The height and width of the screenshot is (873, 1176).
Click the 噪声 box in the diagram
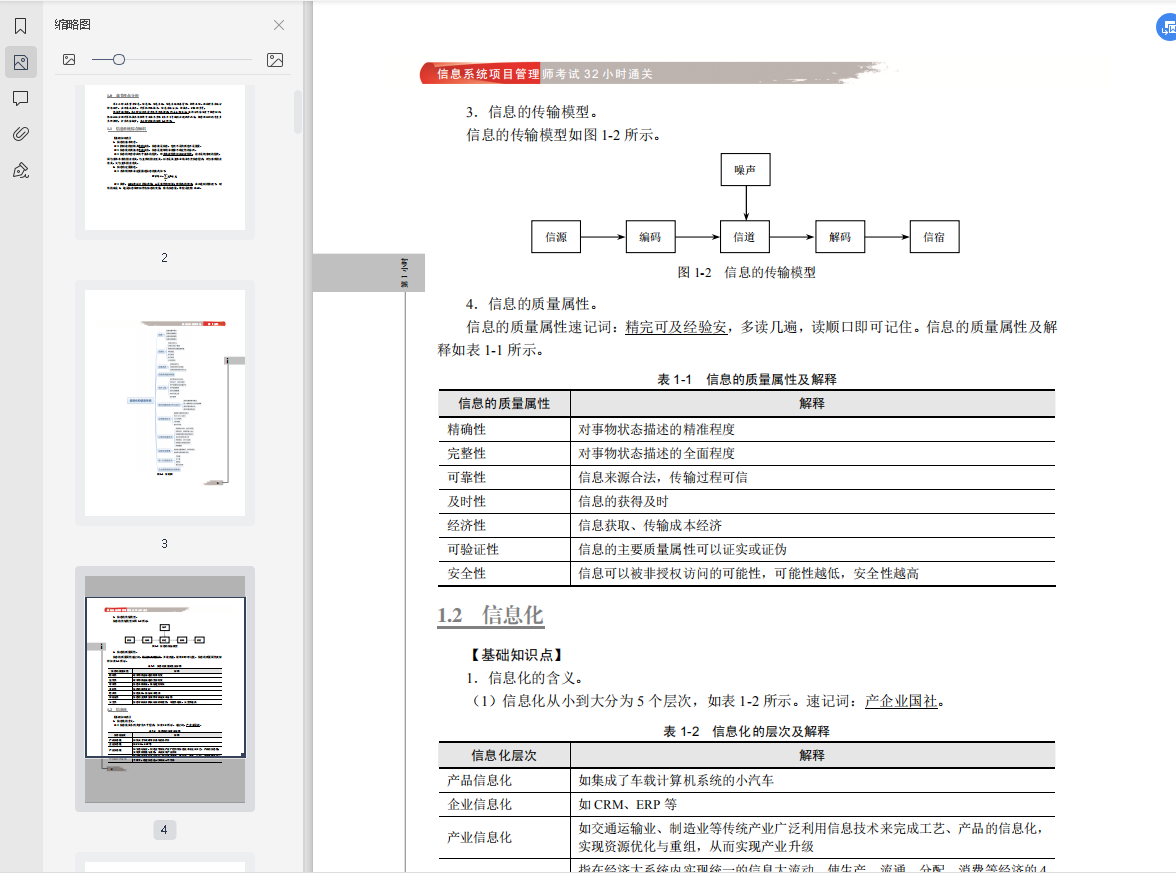coord(746,170)
